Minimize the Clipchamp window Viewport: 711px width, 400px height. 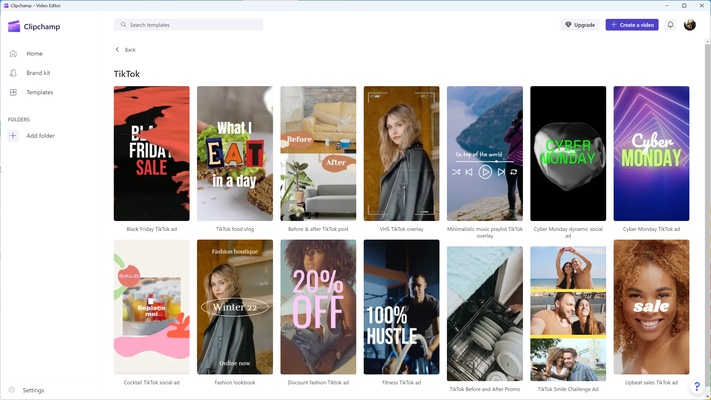[x=667, y=5]
